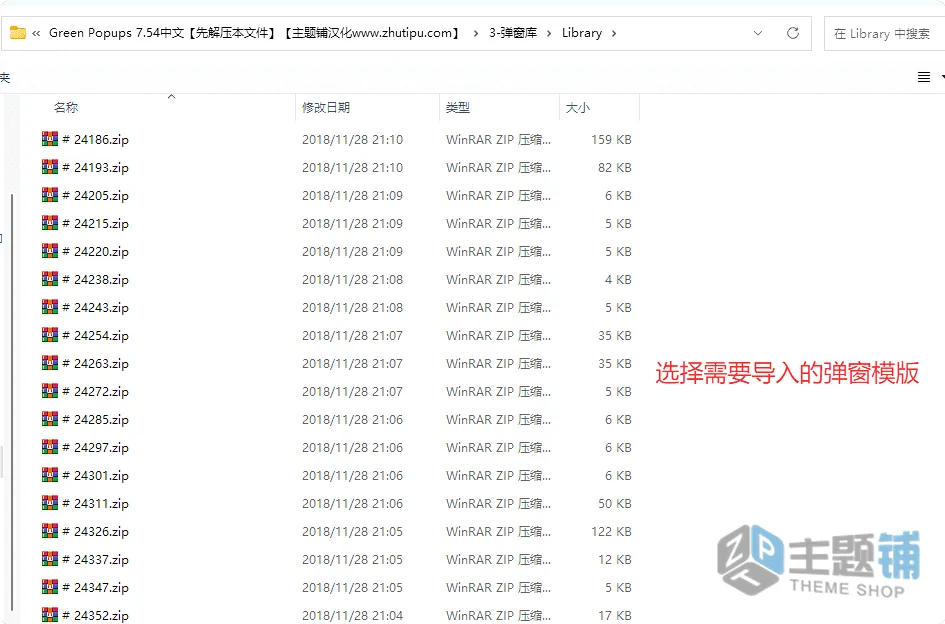Select the archive icon for 24220.zip
Image resolution: width=945 pixels, height=624 pixels.
pos(50,251)
